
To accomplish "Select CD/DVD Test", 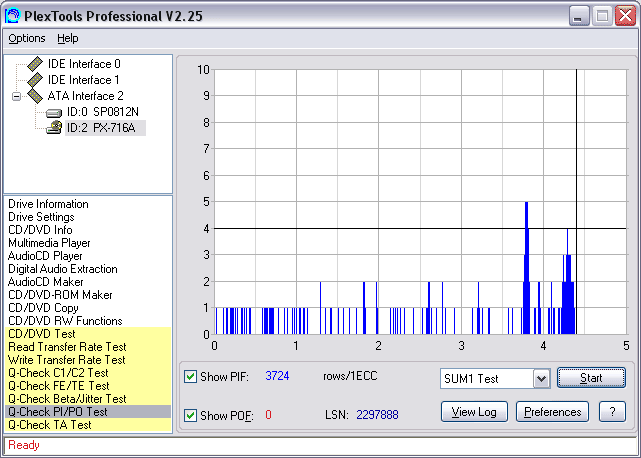I will click(88, 334).
